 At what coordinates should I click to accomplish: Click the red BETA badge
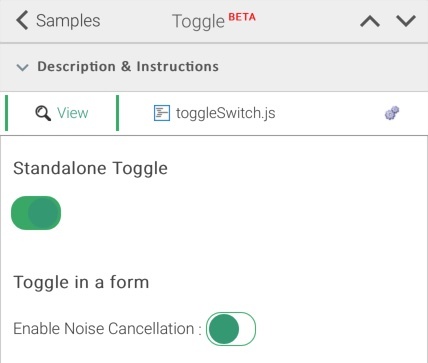(x=242, y=17)
